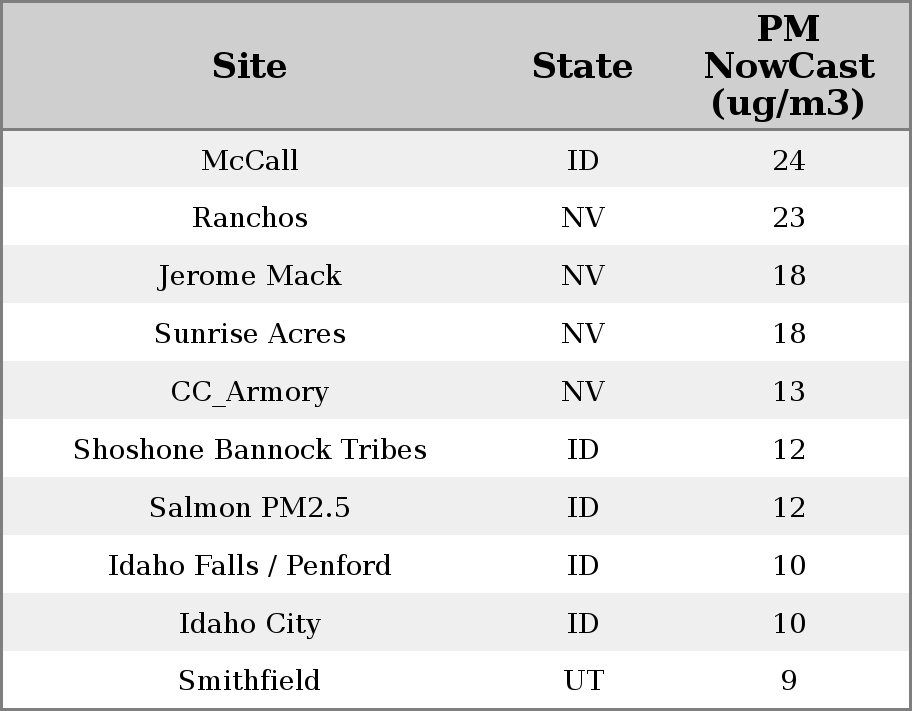
Task: Select the Idaho City site cell
Action: pos(249,624)
